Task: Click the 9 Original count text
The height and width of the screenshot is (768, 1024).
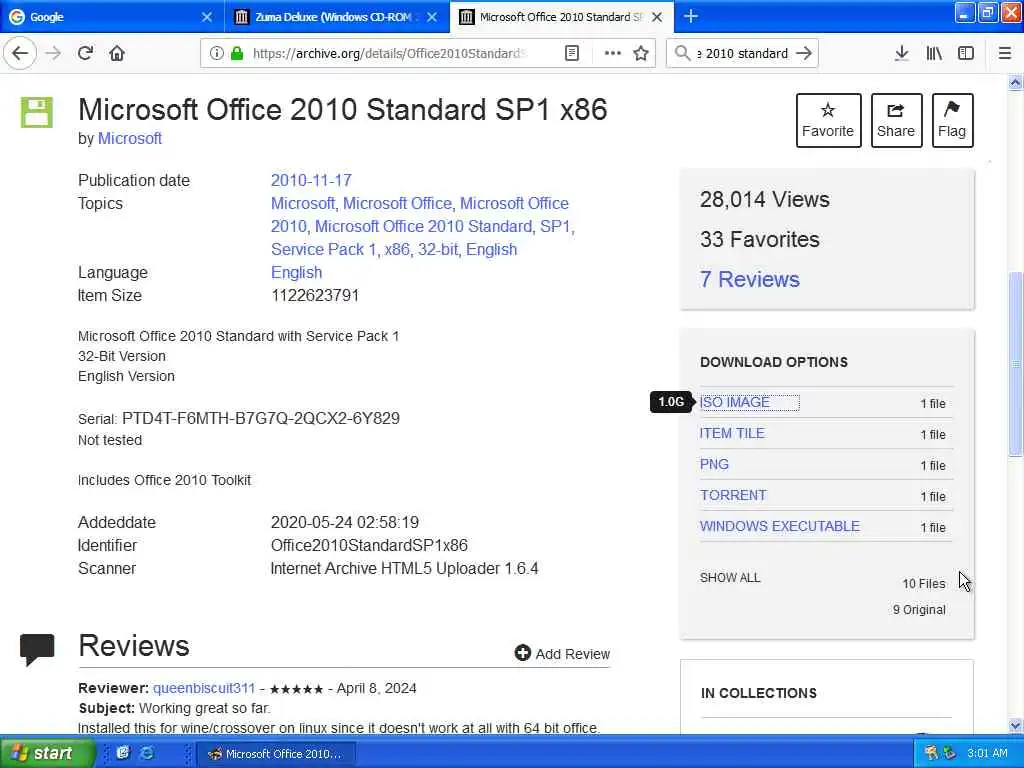Action: [919, 610]
